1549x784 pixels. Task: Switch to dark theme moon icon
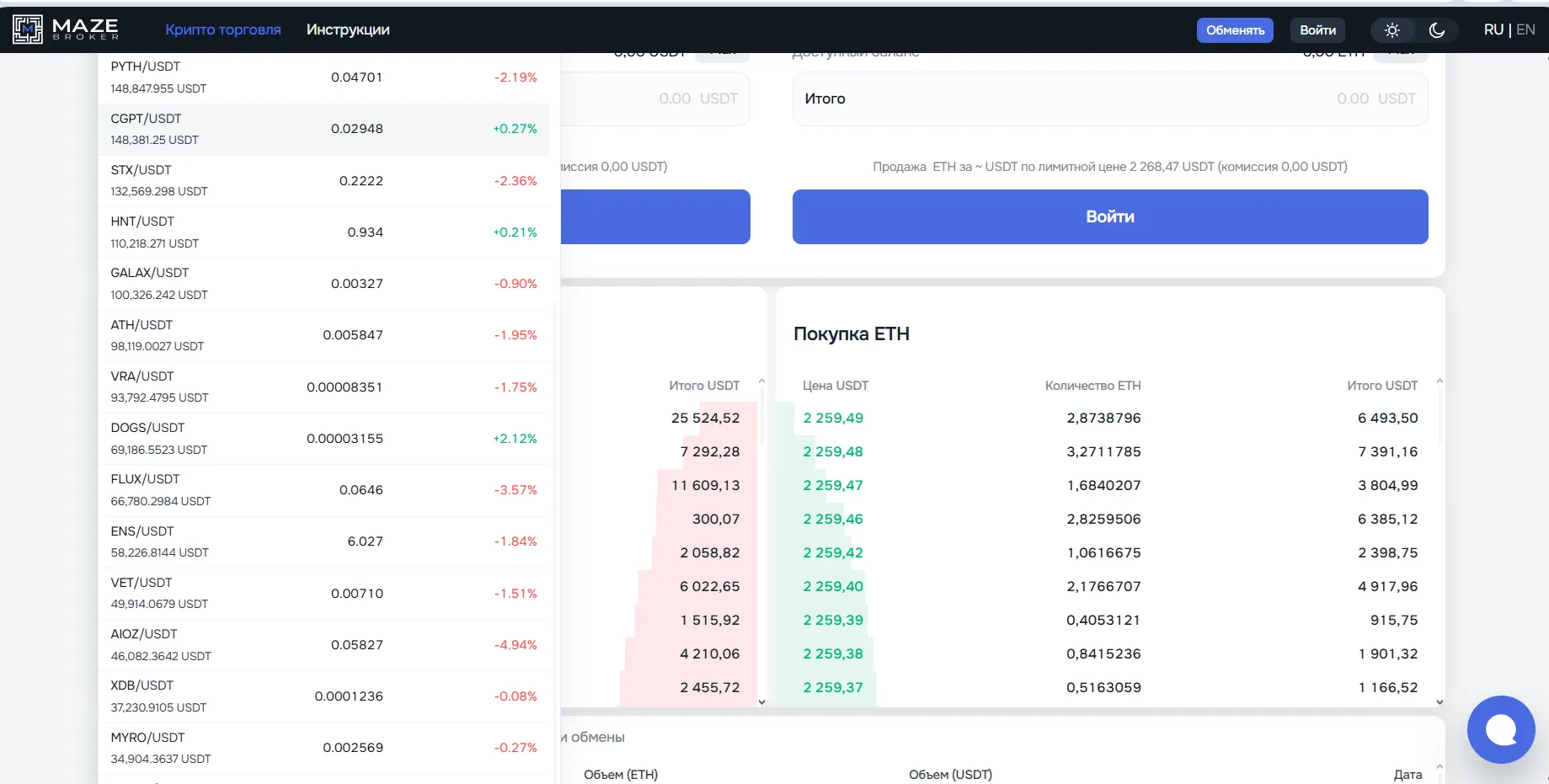point(1437,30)
